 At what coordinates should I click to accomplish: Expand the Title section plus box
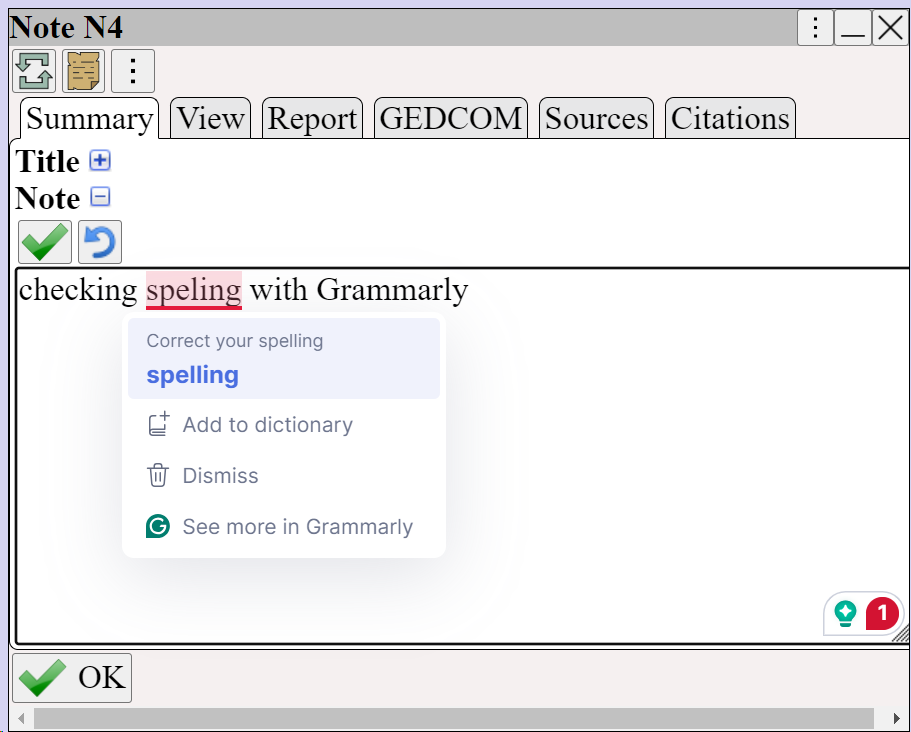pyautogui.click(x=100, y=160)
